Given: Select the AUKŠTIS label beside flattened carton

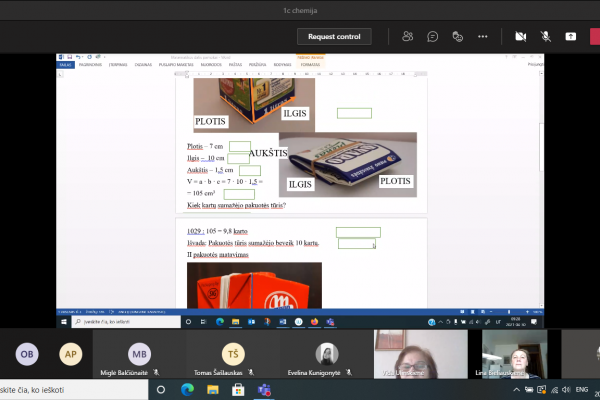Looking at the screenshot, I should (268, 153).
